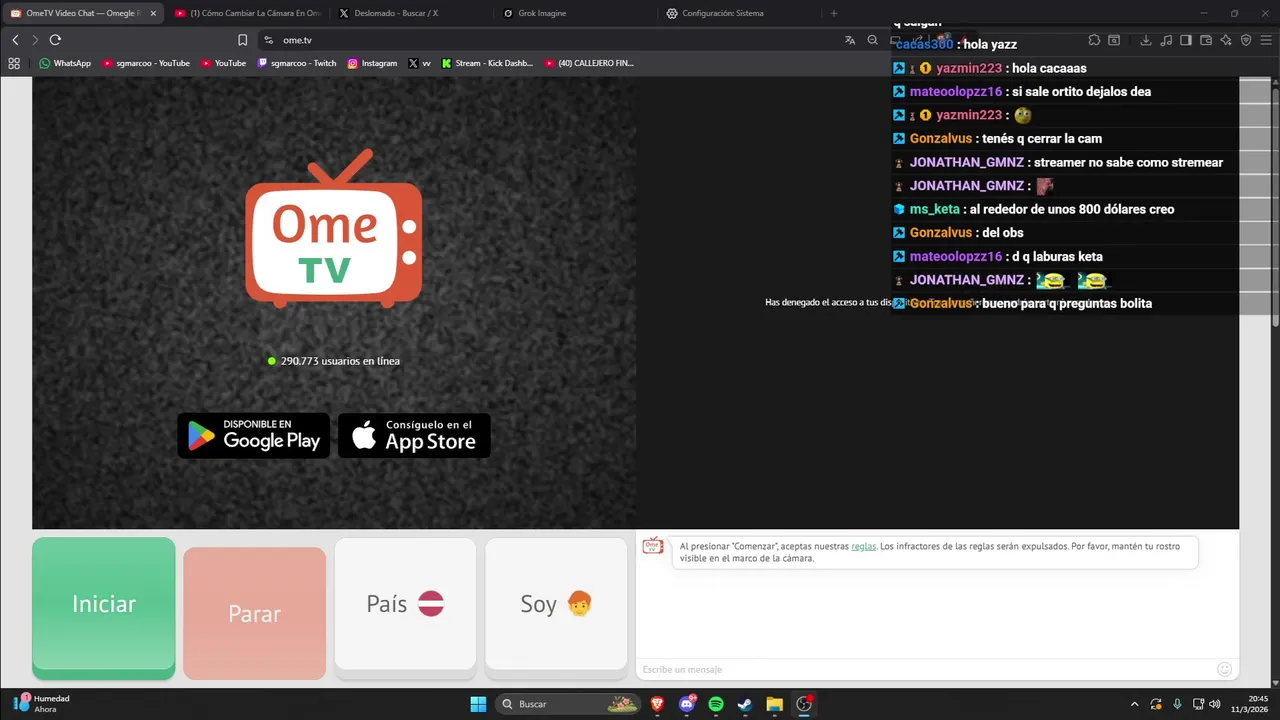
Task: Close the OmeTV Video Chat tab
Action: pyautogui.click(x=153, y=13)
